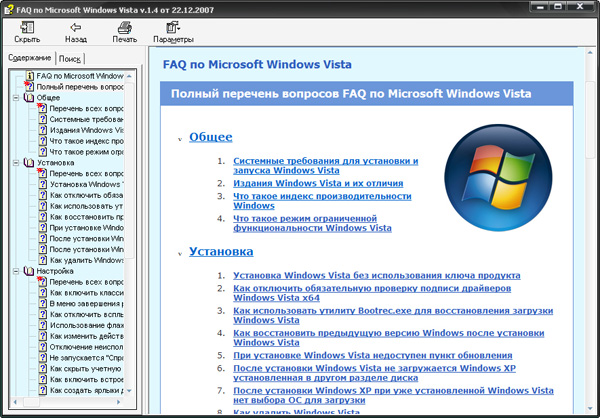Viewport: 600px width, 418px height.
Task: Click question icon beside Как включить класси
Action: pyautogui.click(x=43, y=293)
